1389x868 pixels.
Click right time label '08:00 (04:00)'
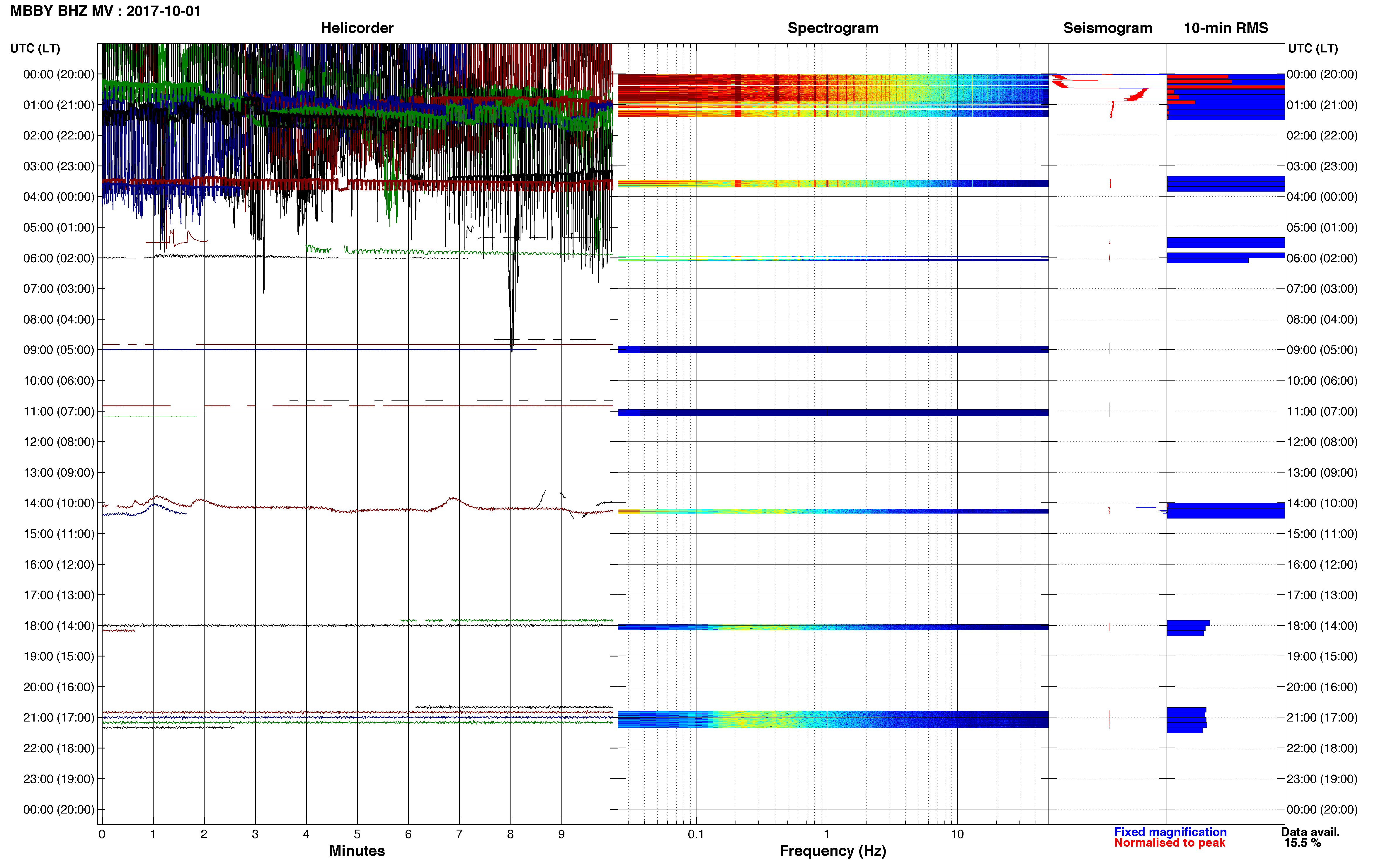1322,319
